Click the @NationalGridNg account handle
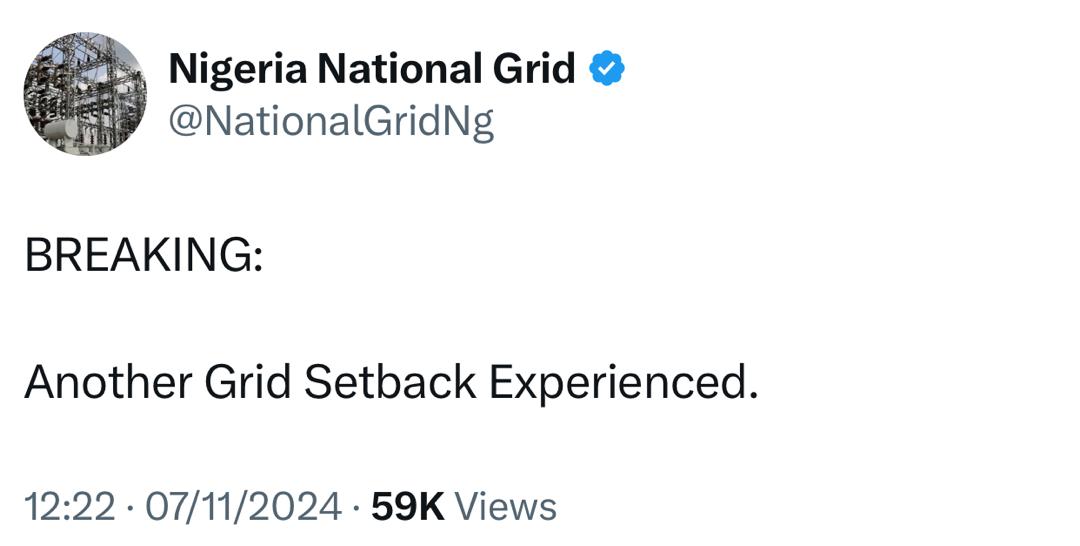 click(332, 121)
